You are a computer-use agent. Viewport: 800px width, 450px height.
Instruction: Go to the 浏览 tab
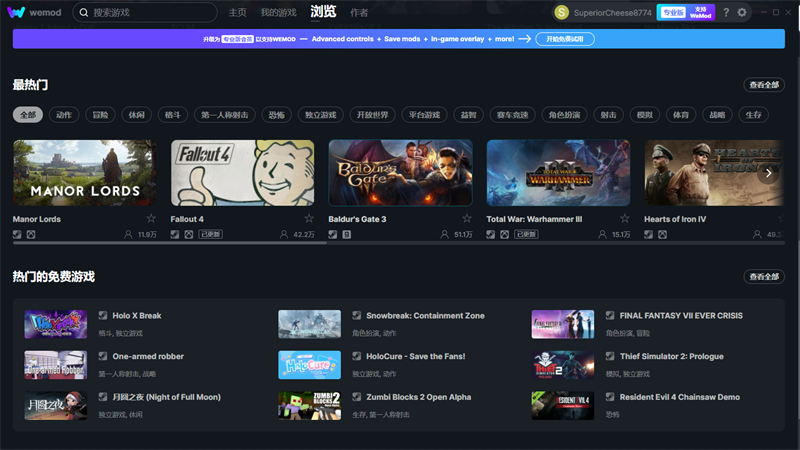pyautogui.click(x=323, y=11)
